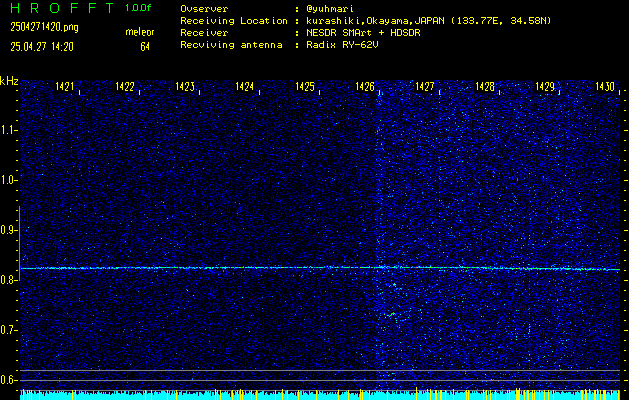Click the Recviving antenna label
Image resolution: width=629 pixels, height=400 pixels.
[x=231, y=45]
